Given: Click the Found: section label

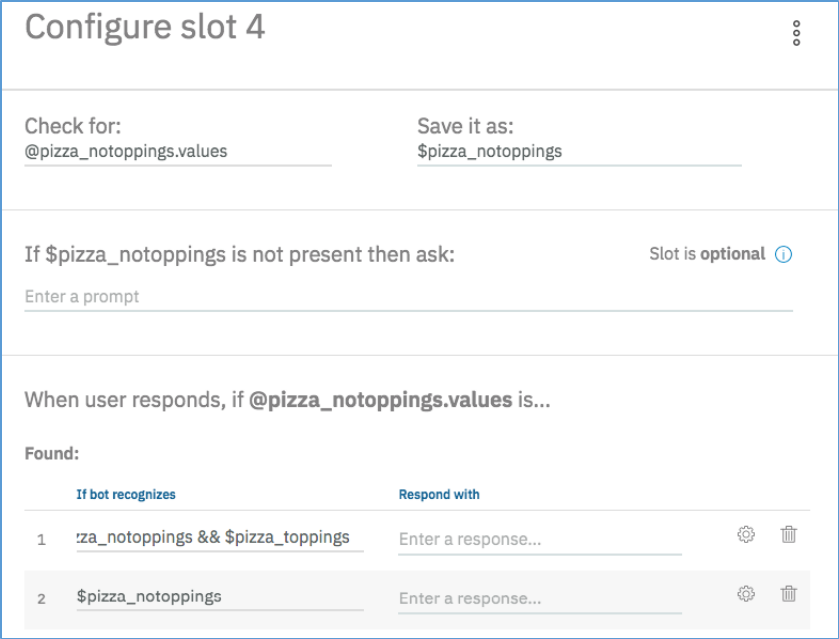Looking at the screenshot, I should [51, 453].
